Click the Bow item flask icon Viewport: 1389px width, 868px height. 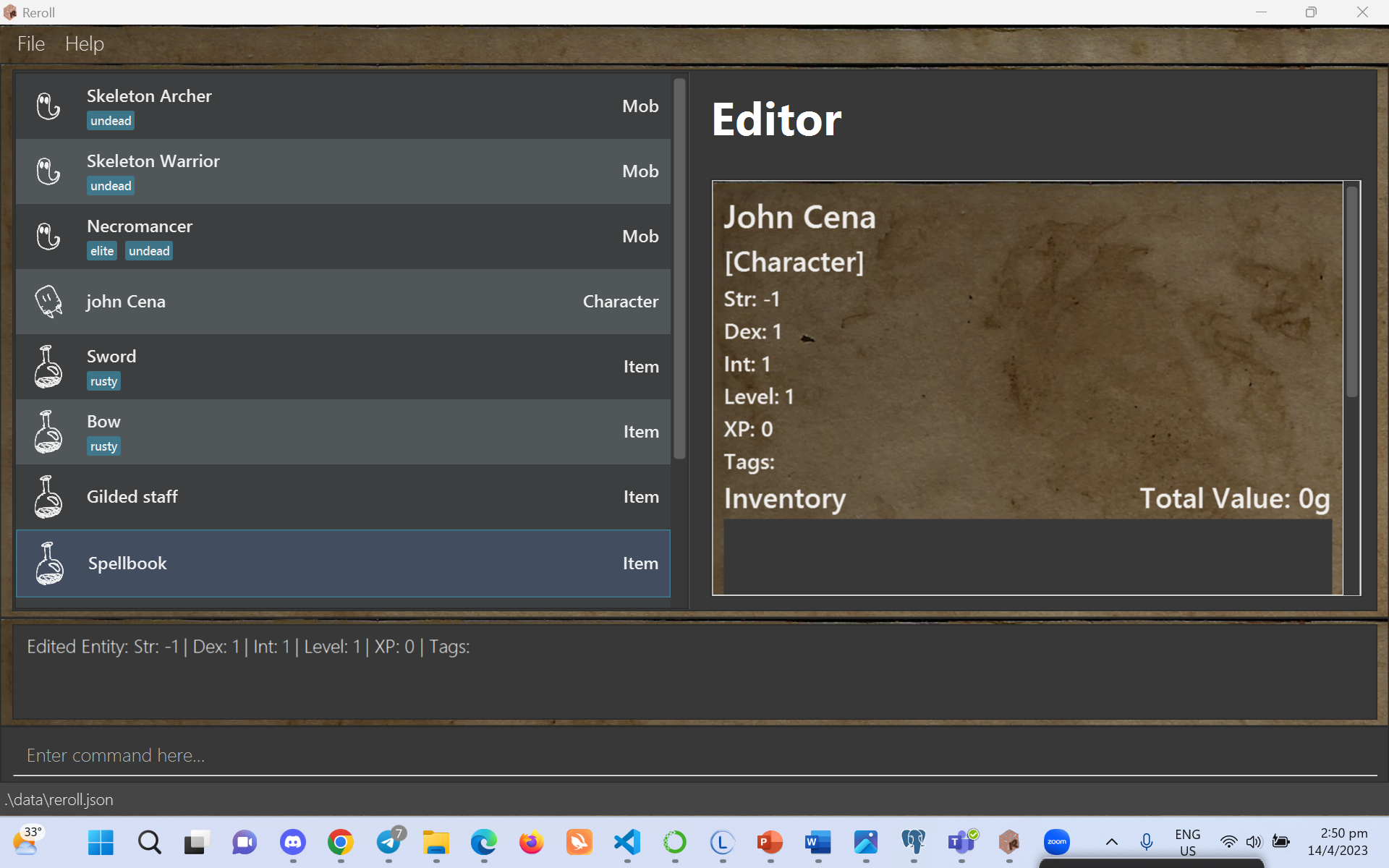[48, 432]
